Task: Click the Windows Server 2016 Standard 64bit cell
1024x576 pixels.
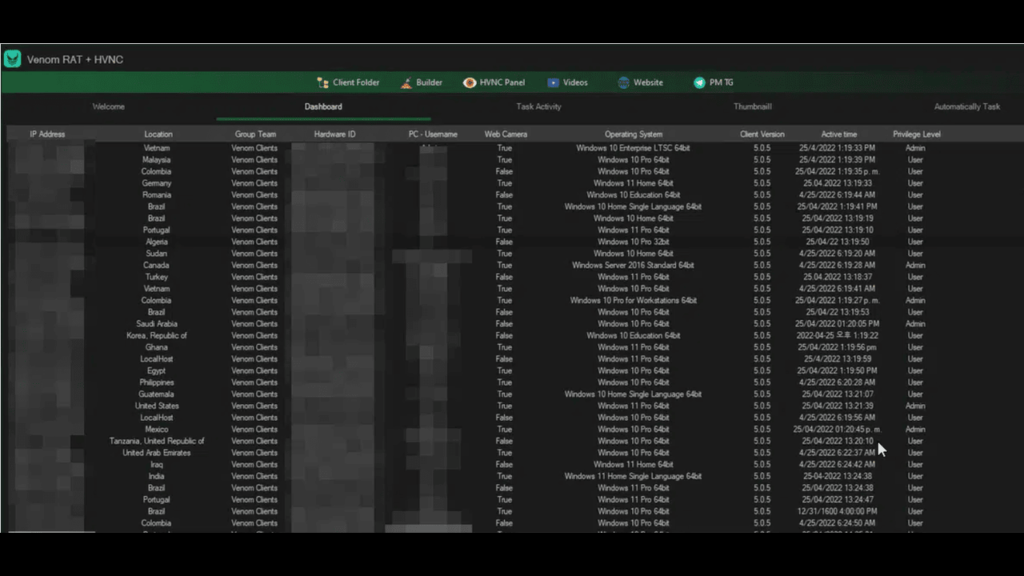Action: point(633,265)
